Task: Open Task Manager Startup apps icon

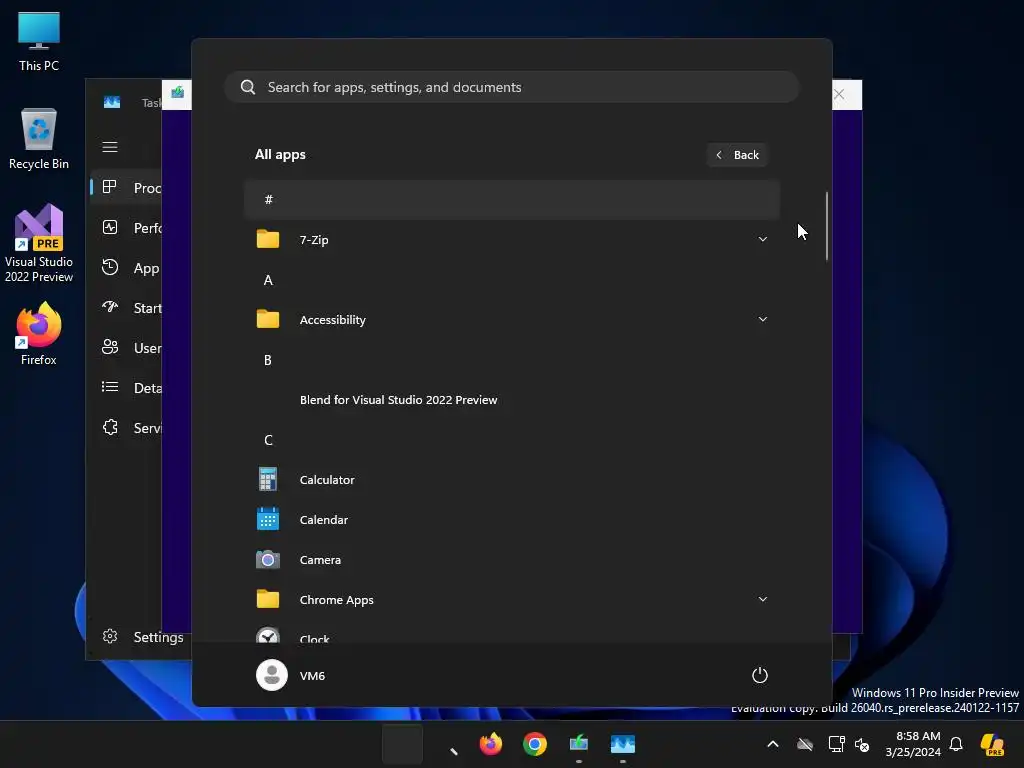Action: pos(110,307)
